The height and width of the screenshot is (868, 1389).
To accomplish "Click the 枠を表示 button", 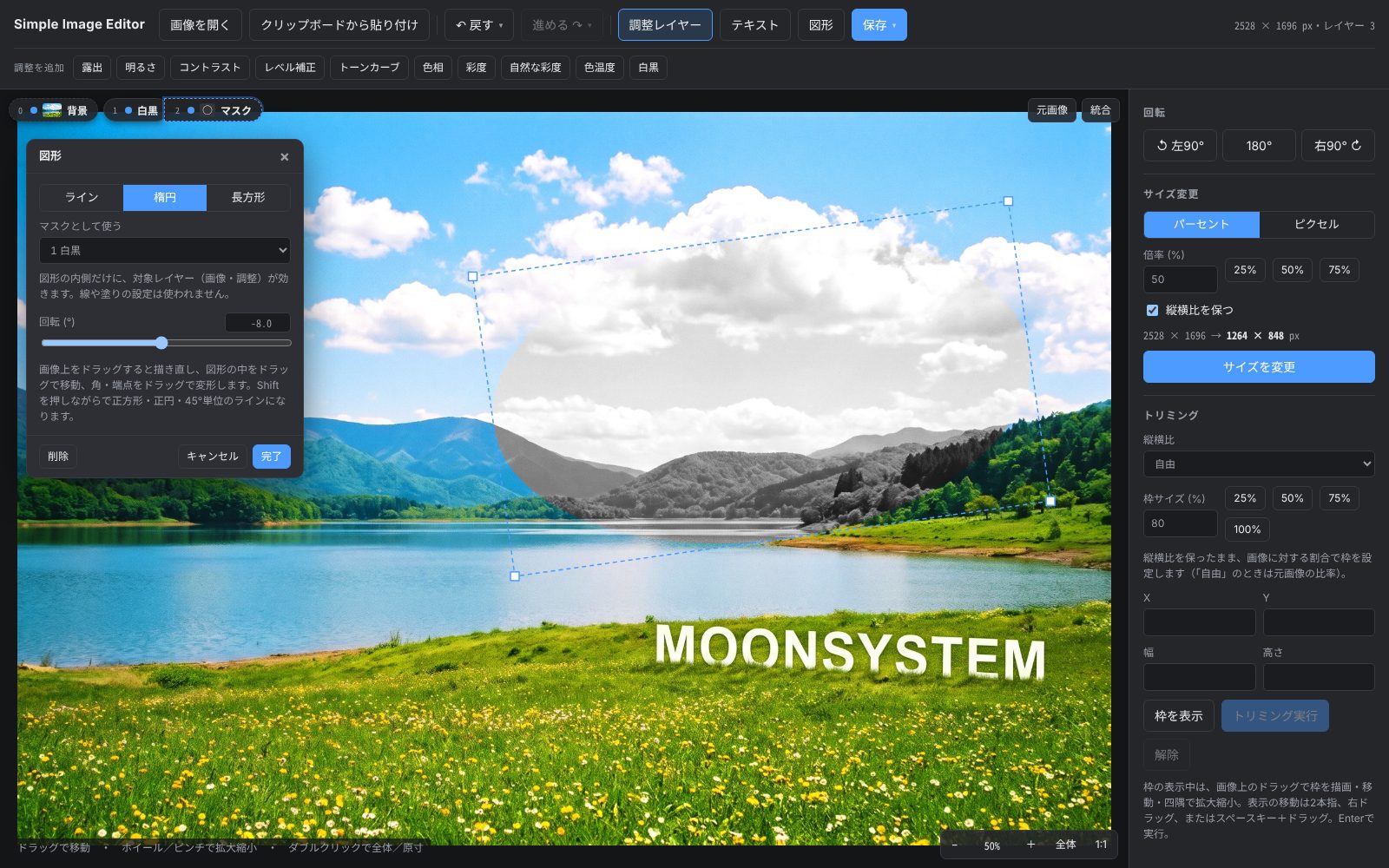I will (1178, 716).
